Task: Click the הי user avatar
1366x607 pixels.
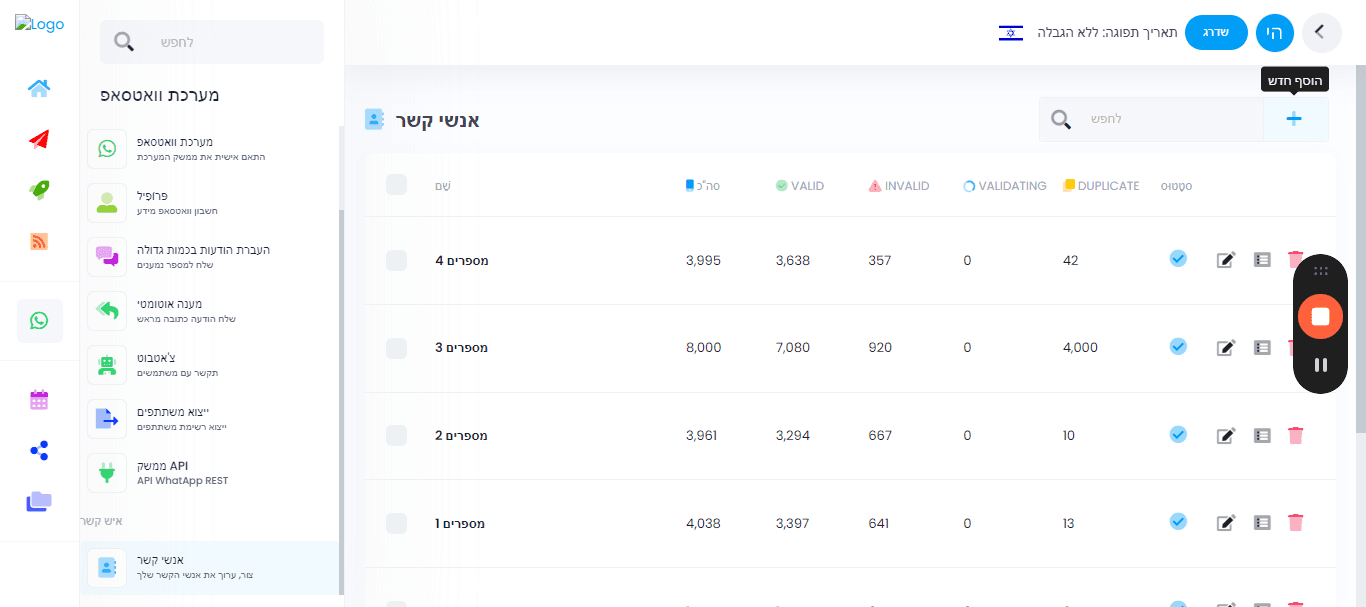Action: click(x=1275, y=32)
